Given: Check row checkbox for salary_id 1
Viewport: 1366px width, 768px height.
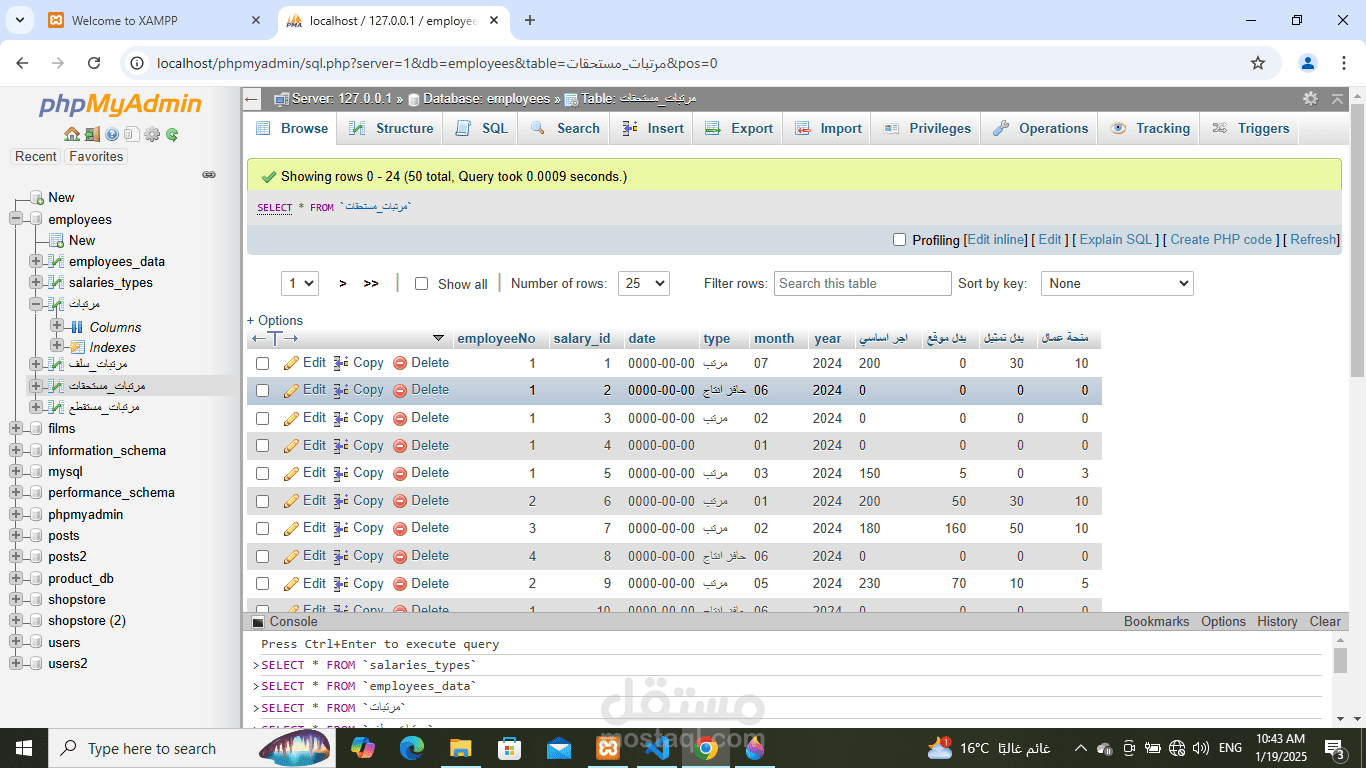Looking at the screenshot, I should 262,364.
